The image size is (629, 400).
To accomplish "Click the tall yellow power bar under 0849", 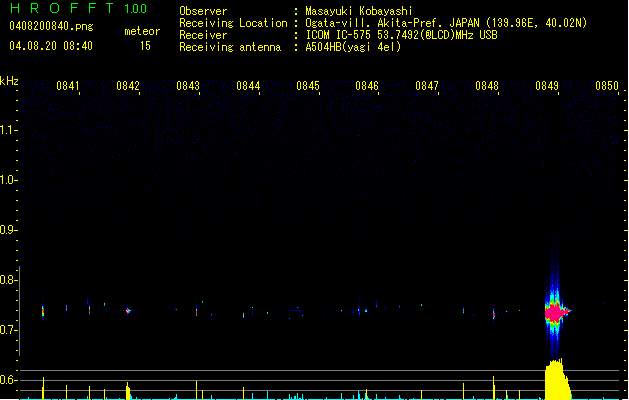I will 558,380.
